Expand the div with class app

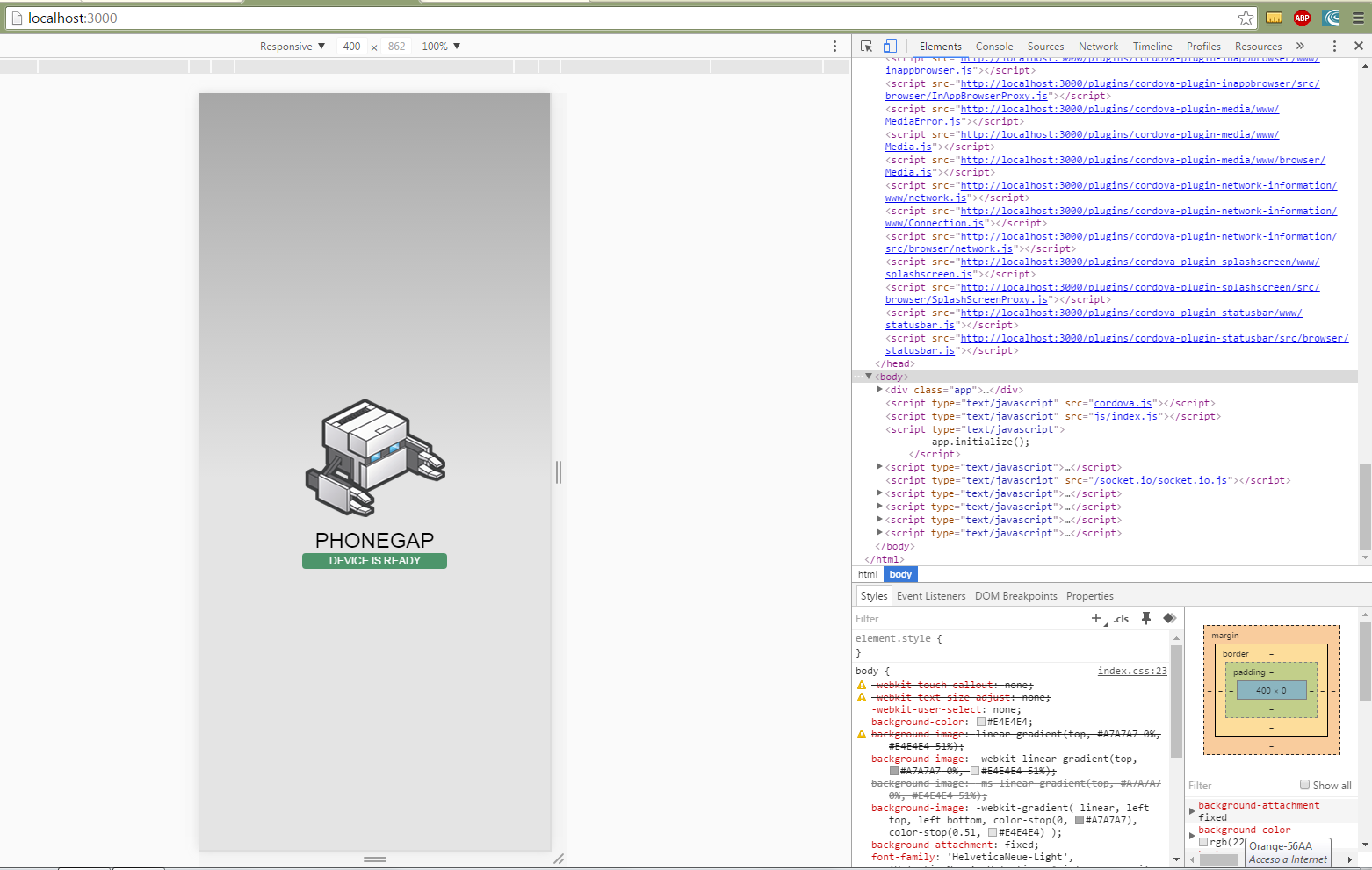pyautogui.click(x=879, y=390)
